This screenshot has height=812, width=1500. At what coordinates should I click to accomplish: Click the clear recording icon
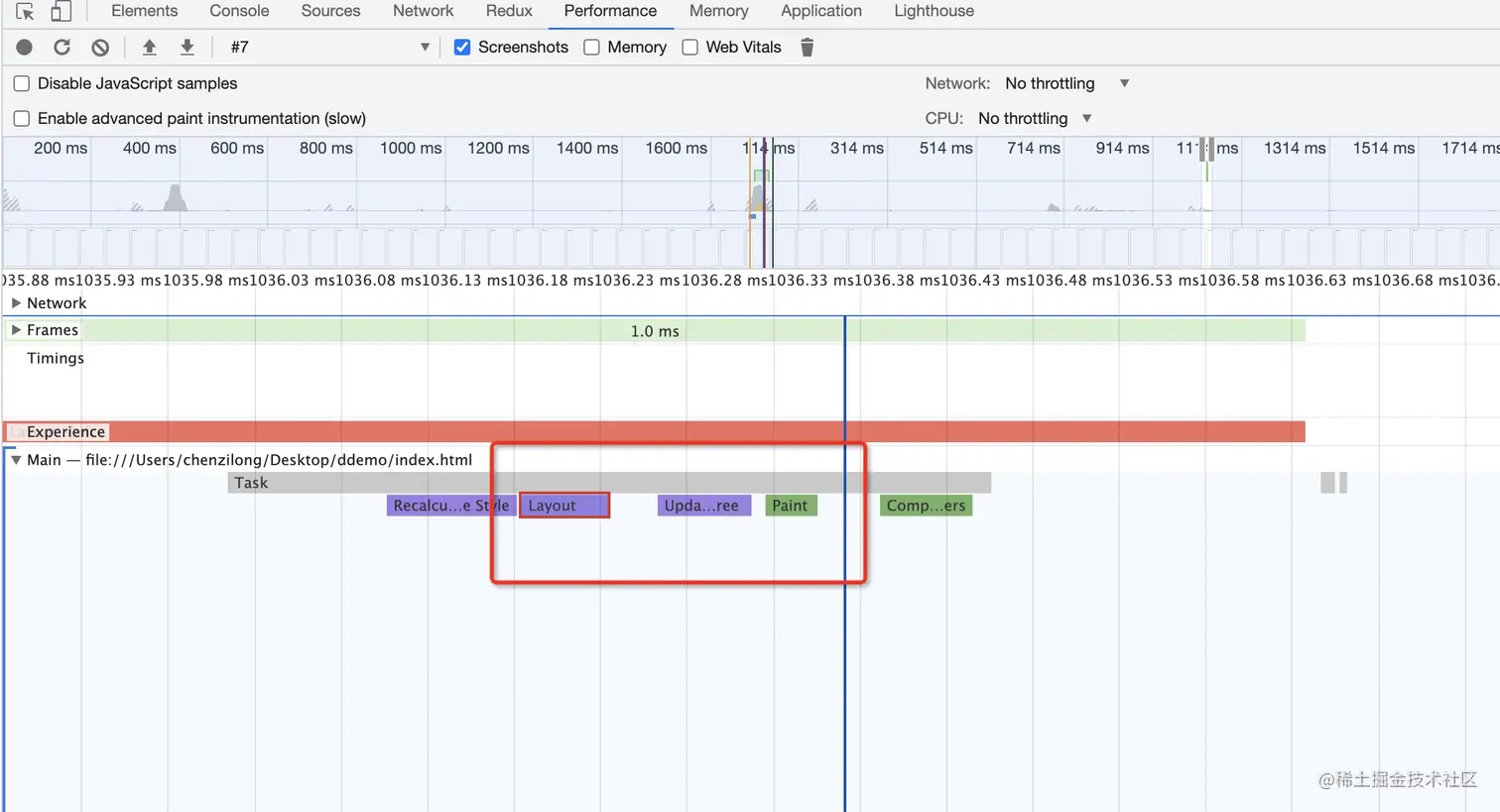tap(100, 47)
